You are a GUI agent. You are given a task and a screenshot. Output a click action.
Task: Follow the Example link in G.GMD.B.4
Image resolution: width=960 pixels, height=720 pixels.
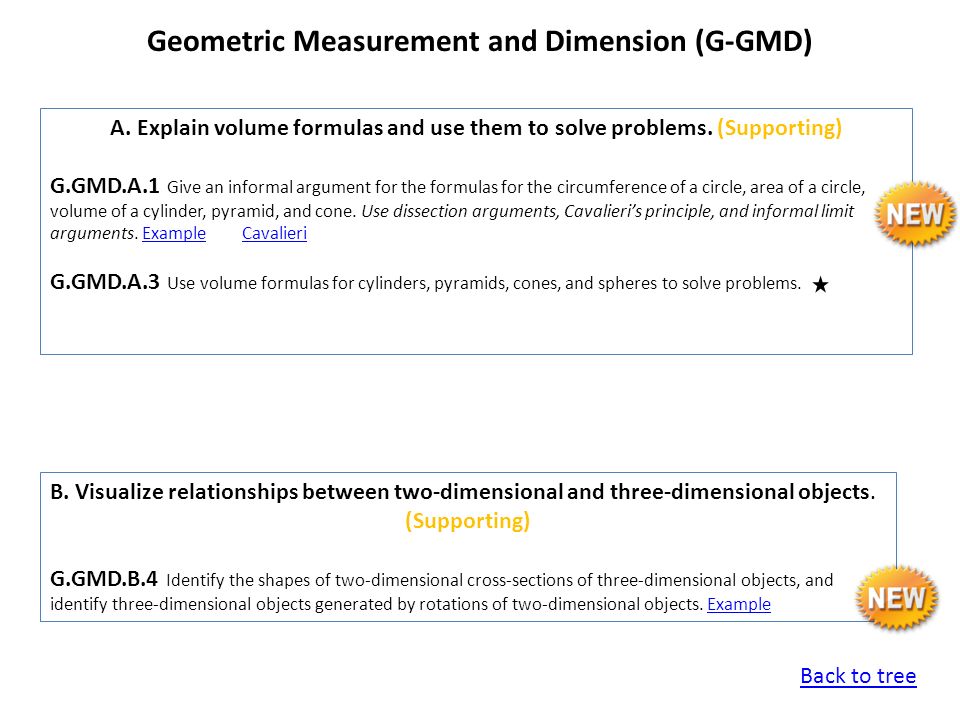(739, 604)
